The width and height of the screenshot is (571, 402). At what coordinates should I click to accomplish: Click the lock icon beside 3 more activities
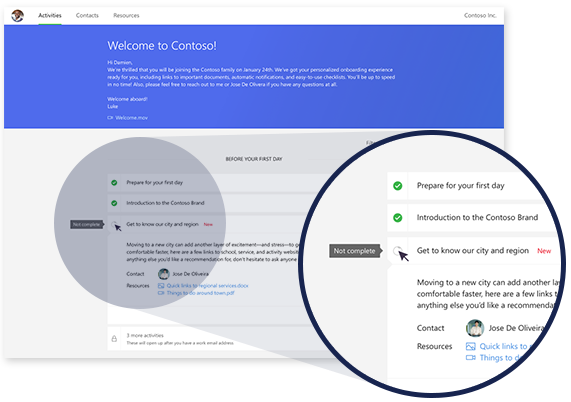pyautogui.click(x=114, y=339)
